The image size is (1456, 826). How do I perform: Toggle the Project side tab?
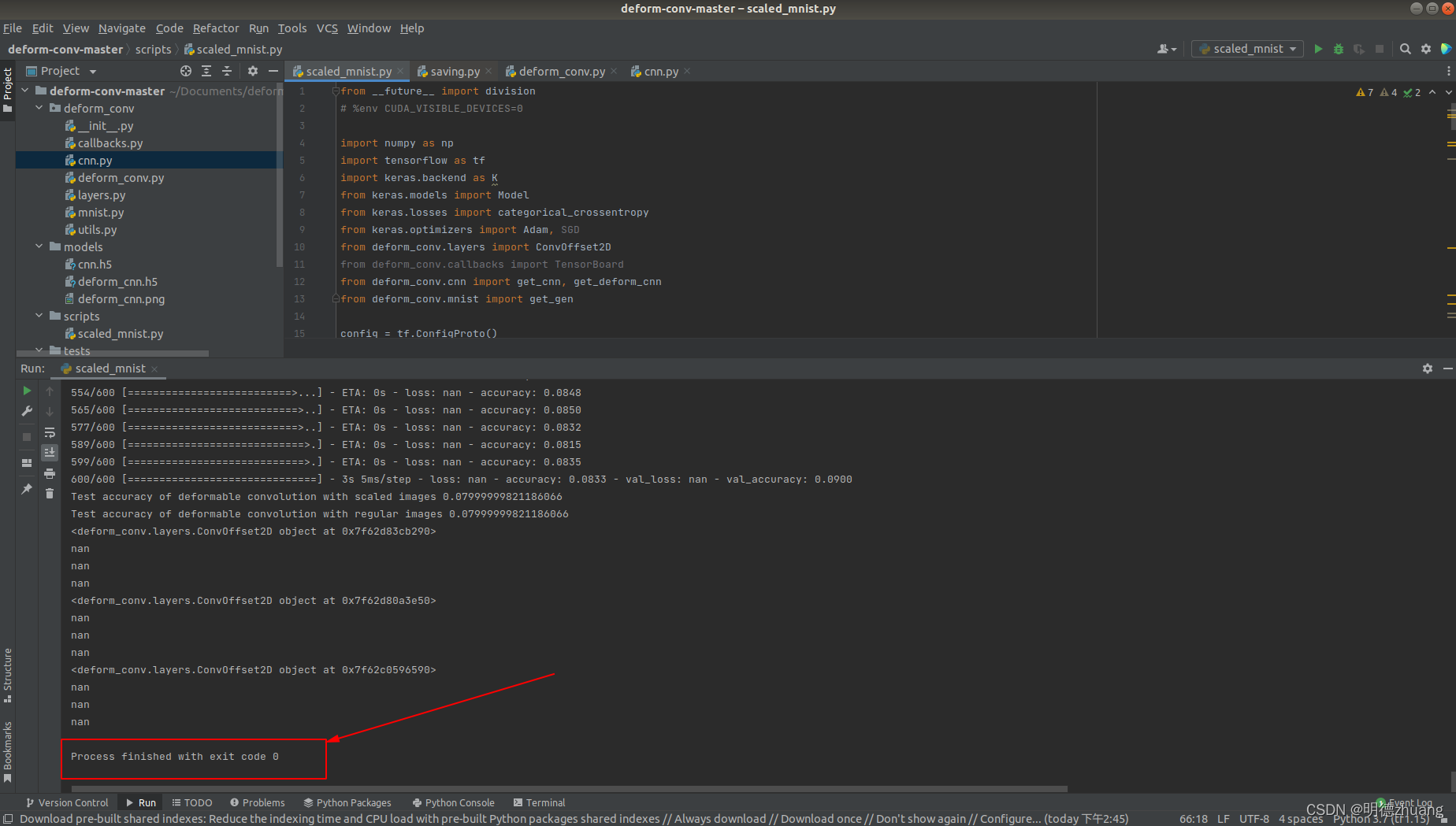point(7,89)
